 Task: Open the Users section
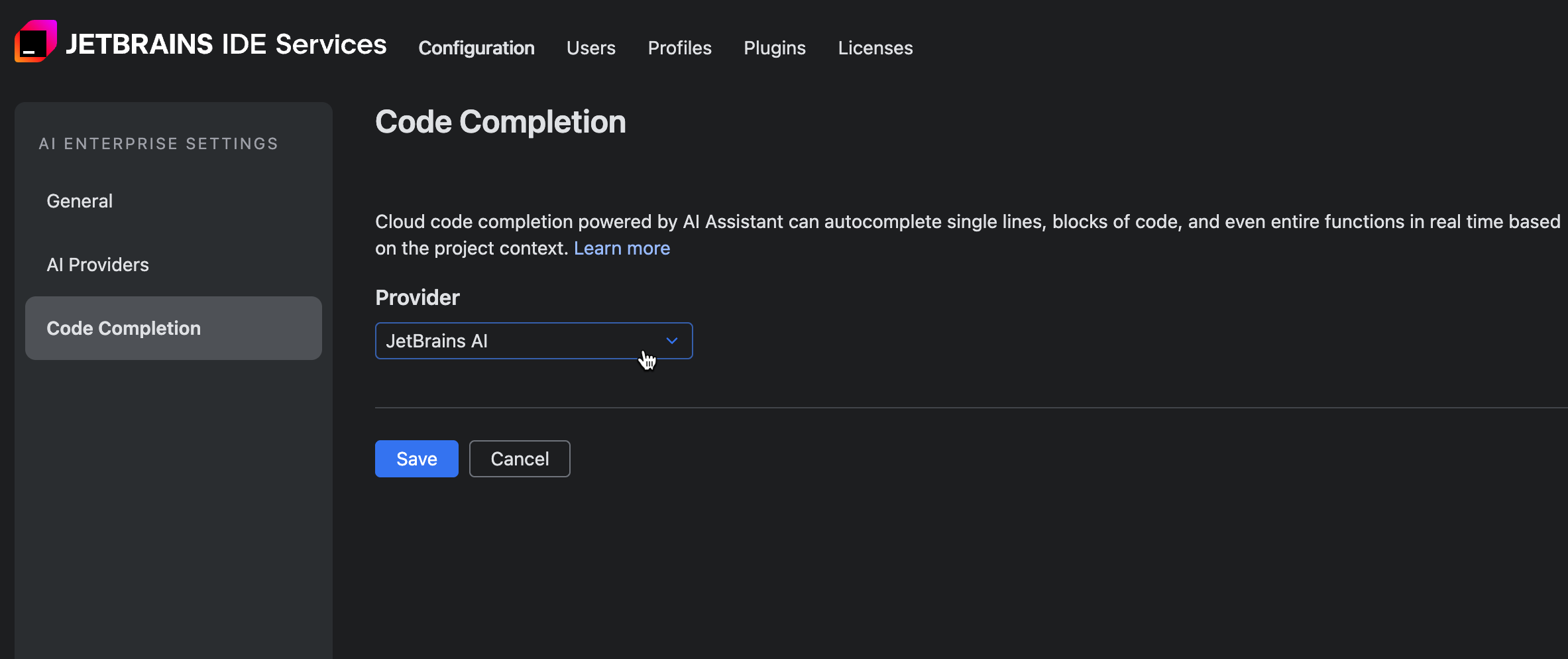pyautogui.click(x=590, y=47)
